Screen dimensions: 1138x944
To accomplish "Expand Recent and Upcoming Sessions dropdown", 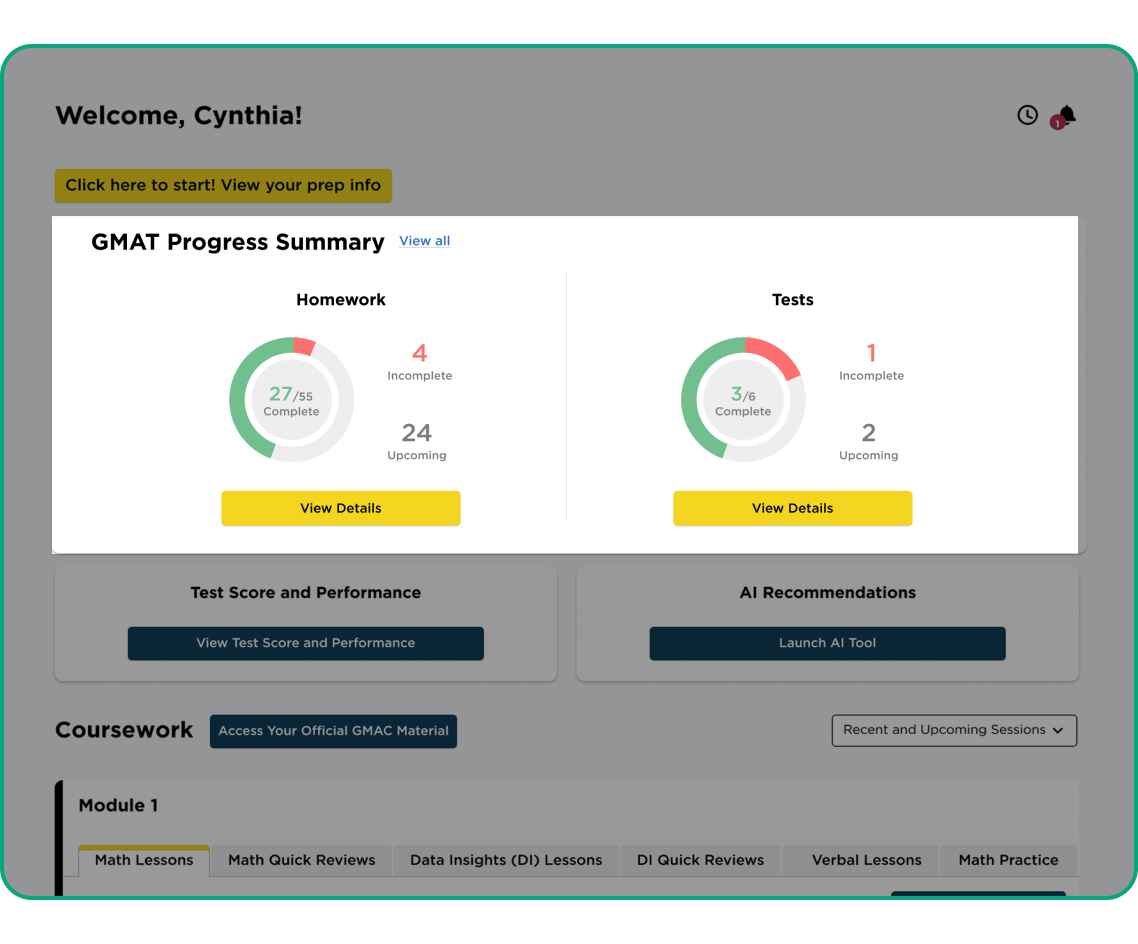I will click(954, 730).
